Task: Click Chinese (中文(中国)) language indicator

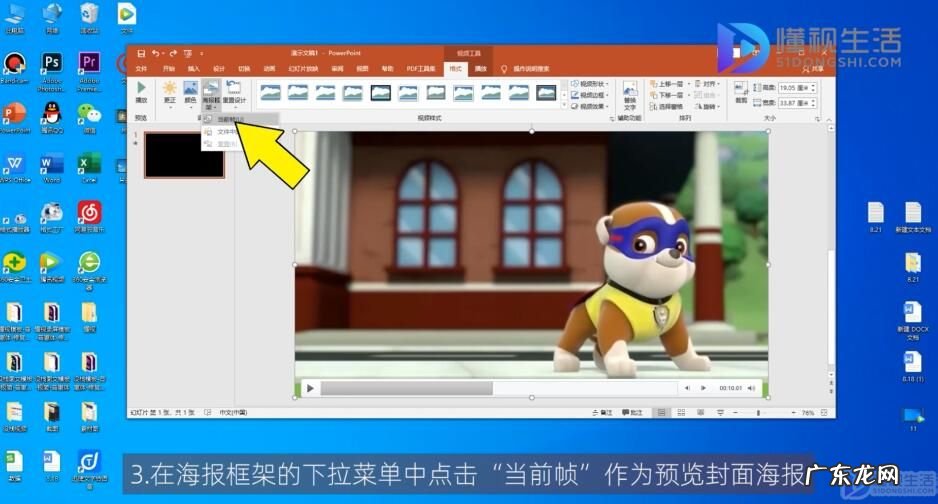Action: click(x=233, y=413)
